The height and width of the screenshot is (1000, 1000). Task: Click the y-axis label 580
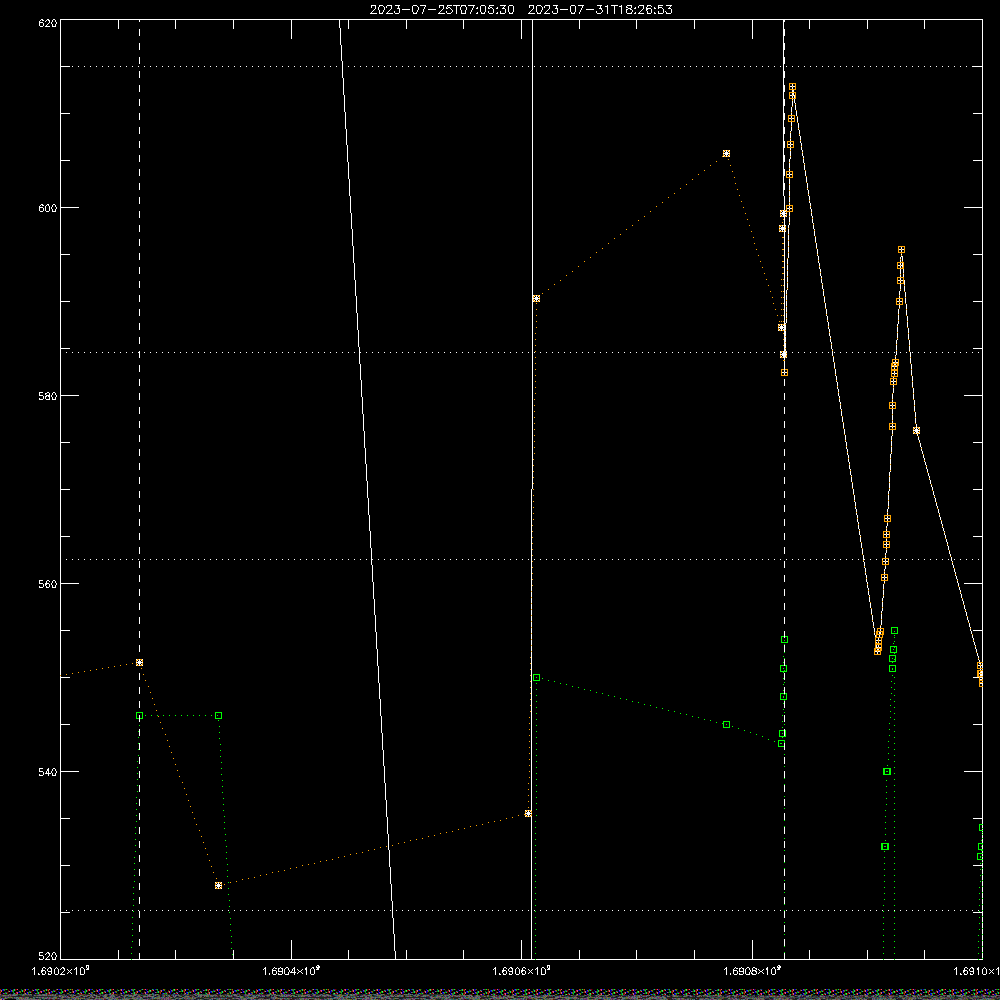[48, 395]
